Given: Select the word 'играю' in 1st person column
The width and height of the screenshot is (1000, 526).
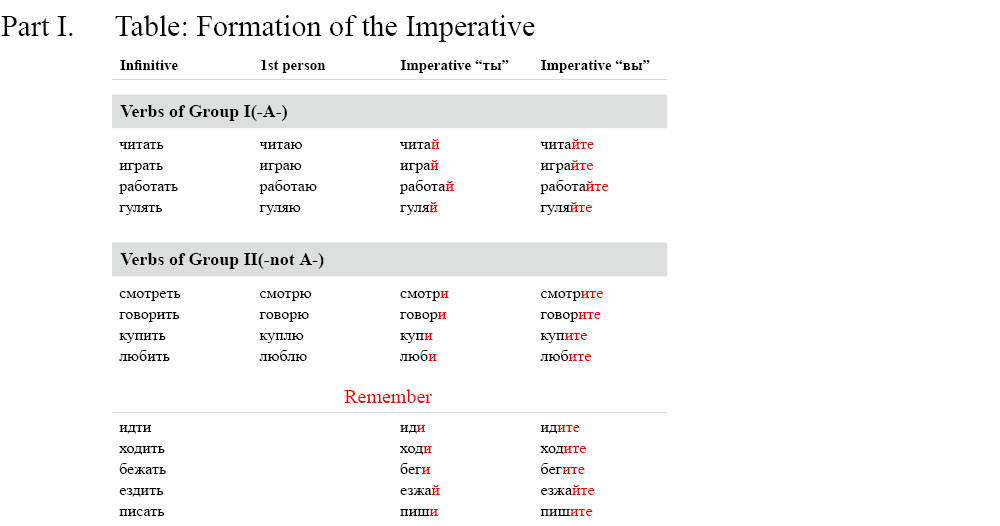Looking at the screenshot, I should (280, 166).
